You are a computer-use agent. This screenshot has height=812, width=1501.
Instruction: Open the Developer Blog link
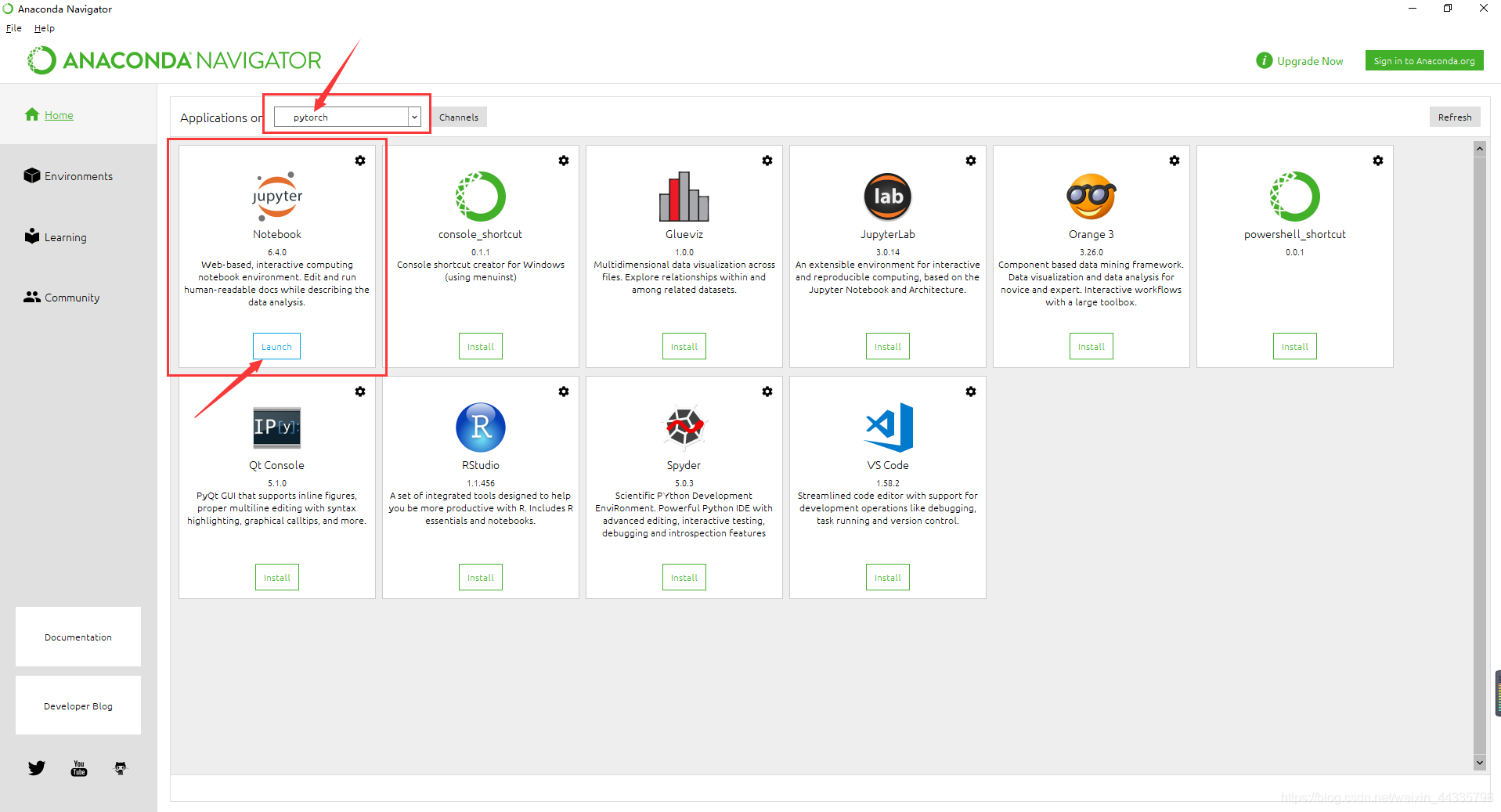78,706
